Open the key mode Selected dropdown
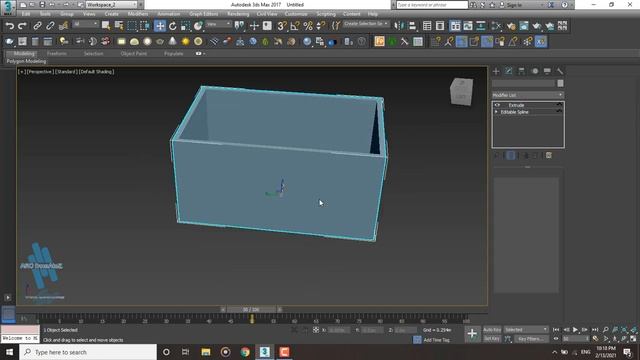 526,330
